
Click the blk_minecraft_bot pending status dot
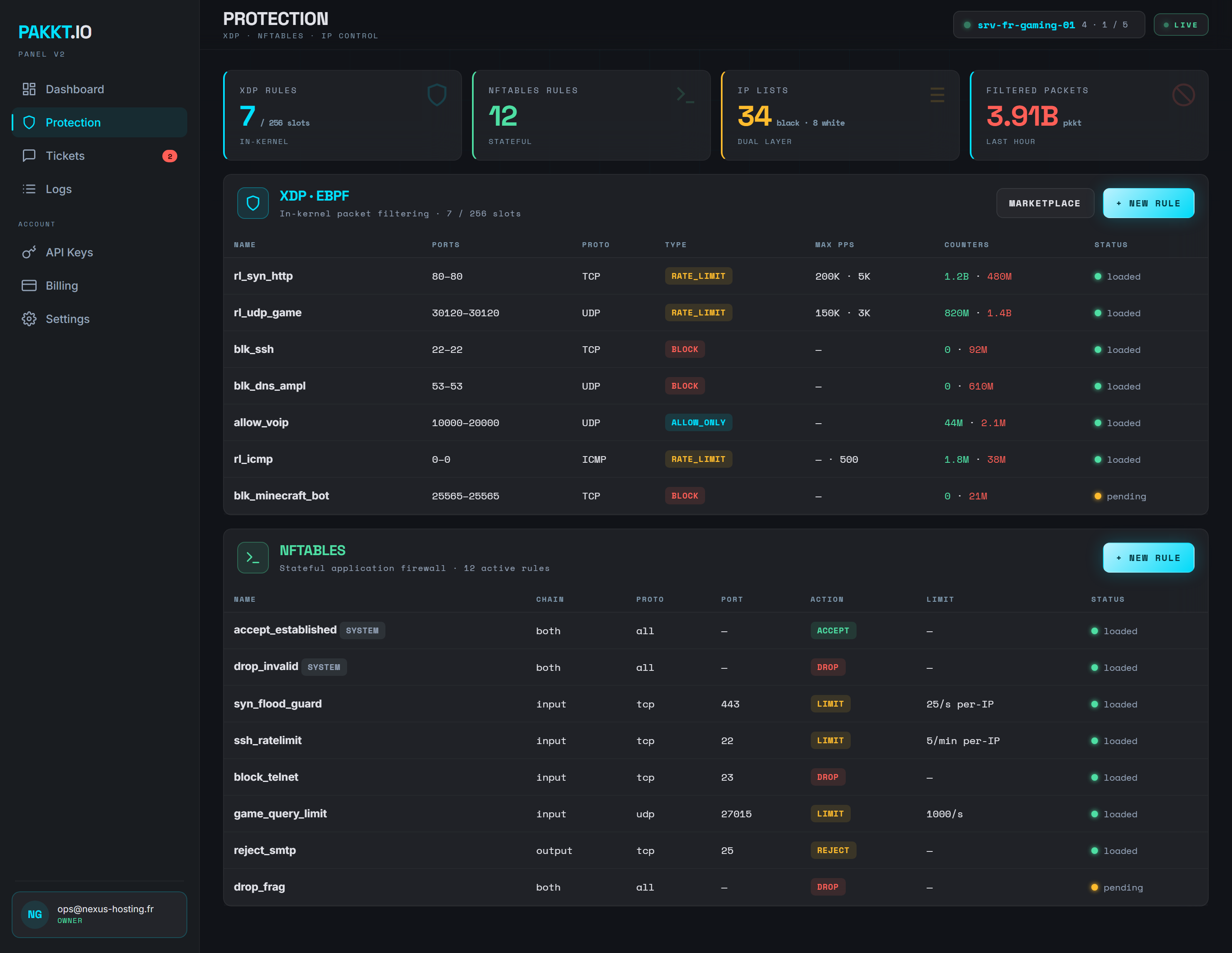point(1098,496)
